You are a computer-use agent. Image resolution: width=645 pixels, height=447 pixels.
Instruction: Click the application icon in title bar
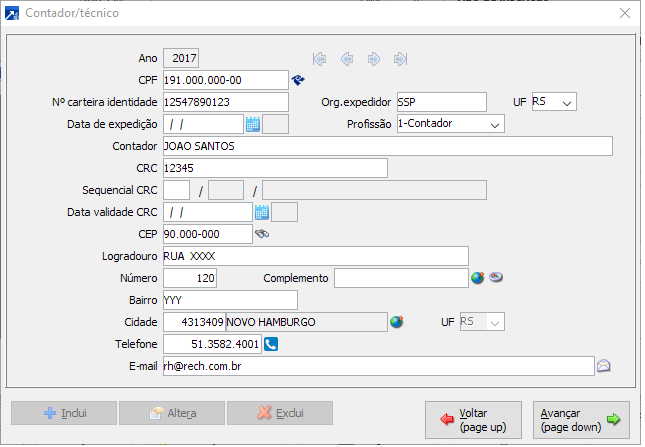pyautogui.click(x=12, y=13)
